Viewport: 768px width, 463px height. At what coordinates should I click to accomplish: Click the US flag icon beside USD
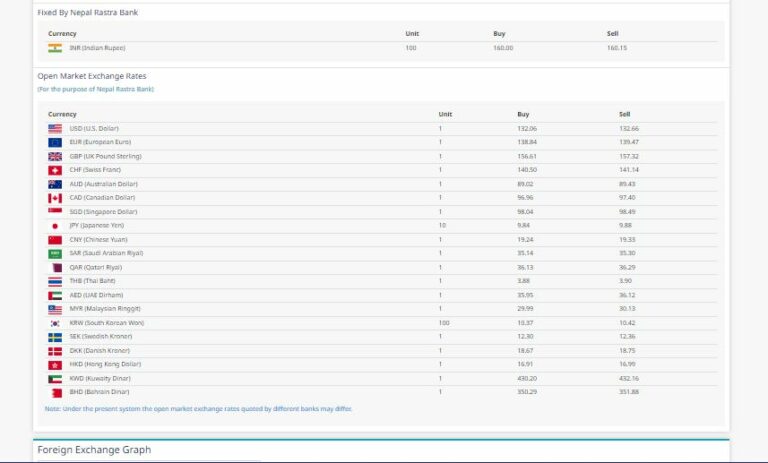pyautogui.click(x=55, y=129)
